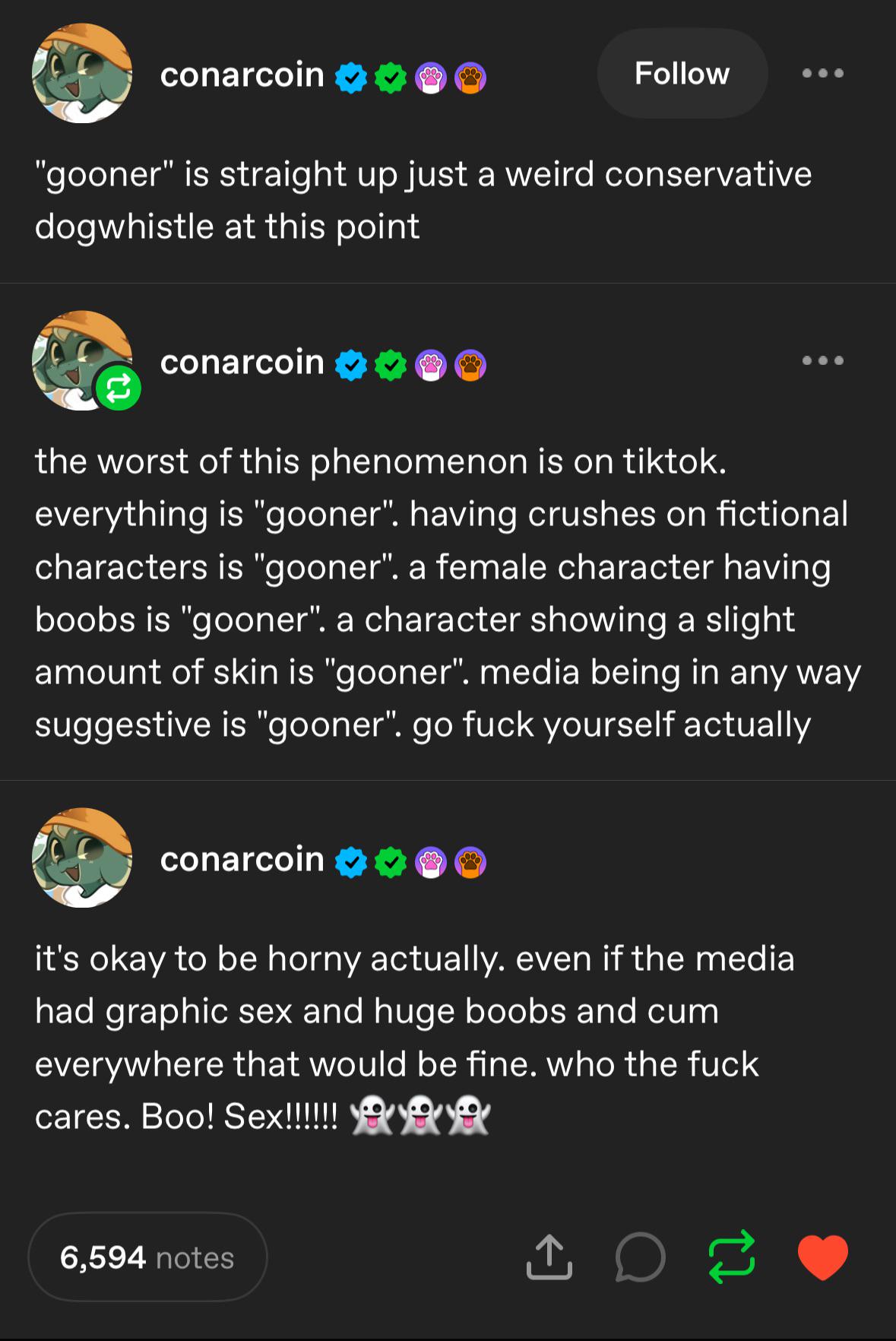Open replies with the speech bubble icon
This screenshot has width=896, height=1341.
640,1257
